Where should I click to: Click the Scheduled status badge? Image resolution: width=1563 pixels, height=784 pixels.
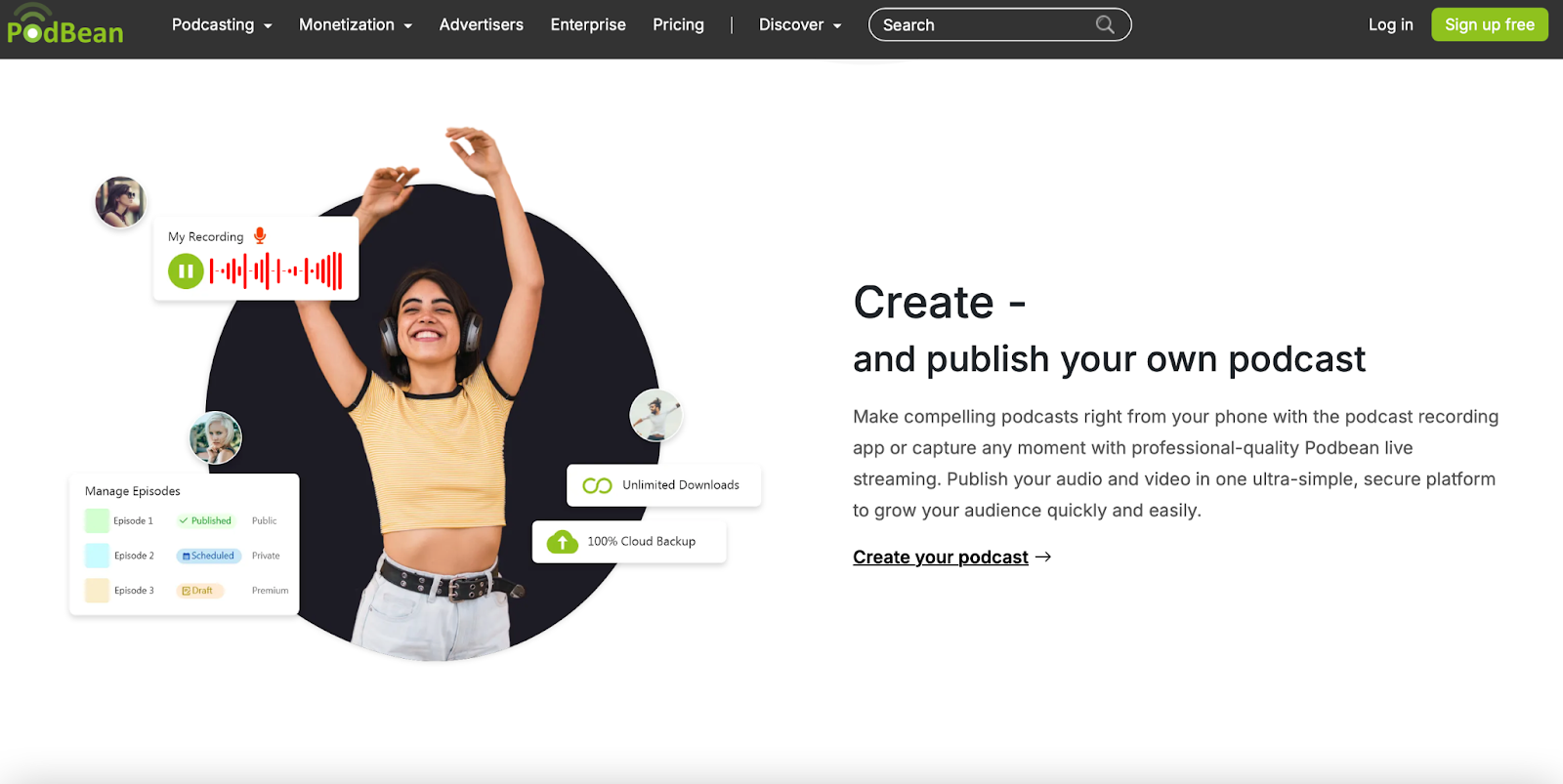pos(209,556)
